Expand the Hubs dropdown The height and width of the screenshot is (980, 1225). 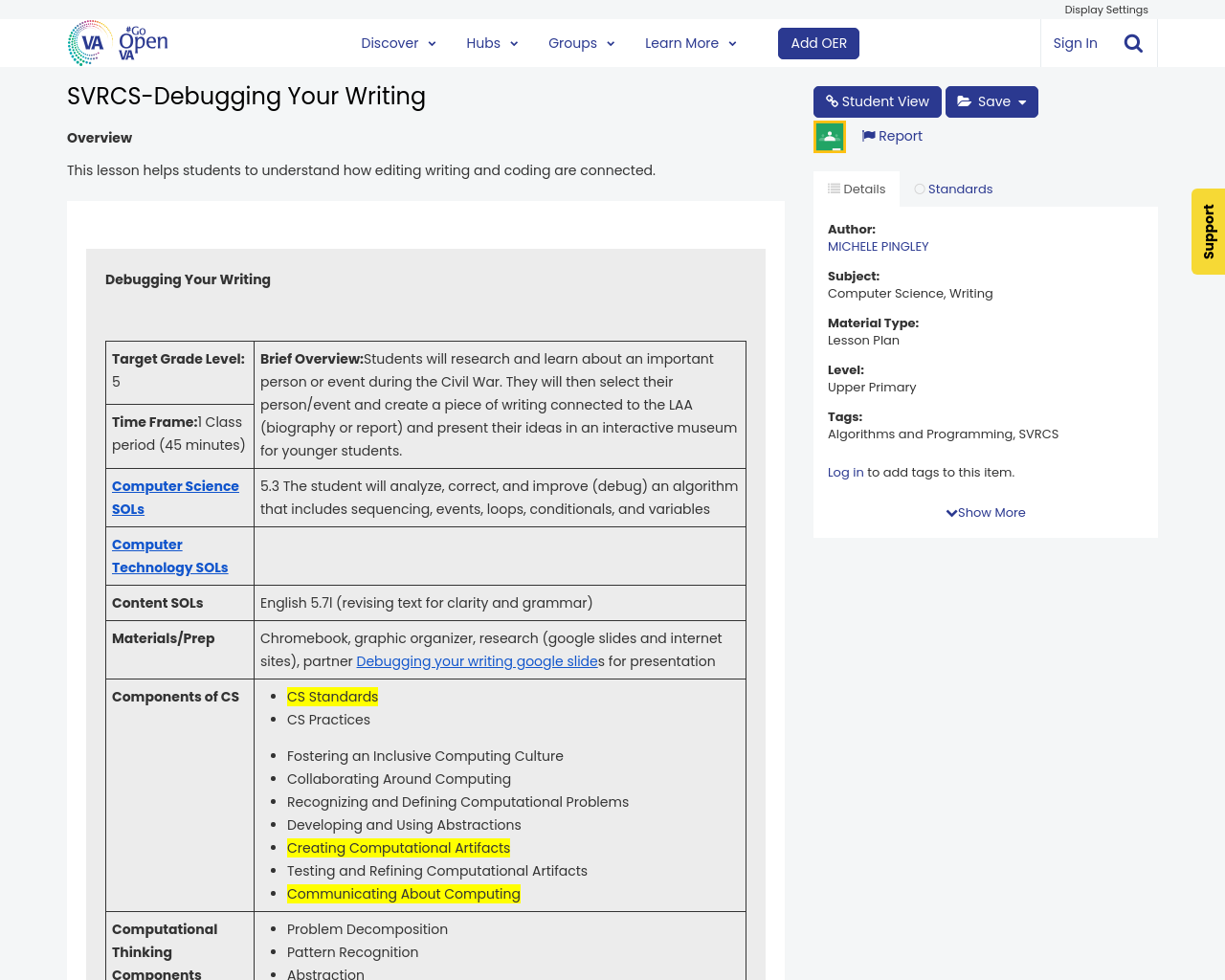pyautogui.click(x=491, y=42)
